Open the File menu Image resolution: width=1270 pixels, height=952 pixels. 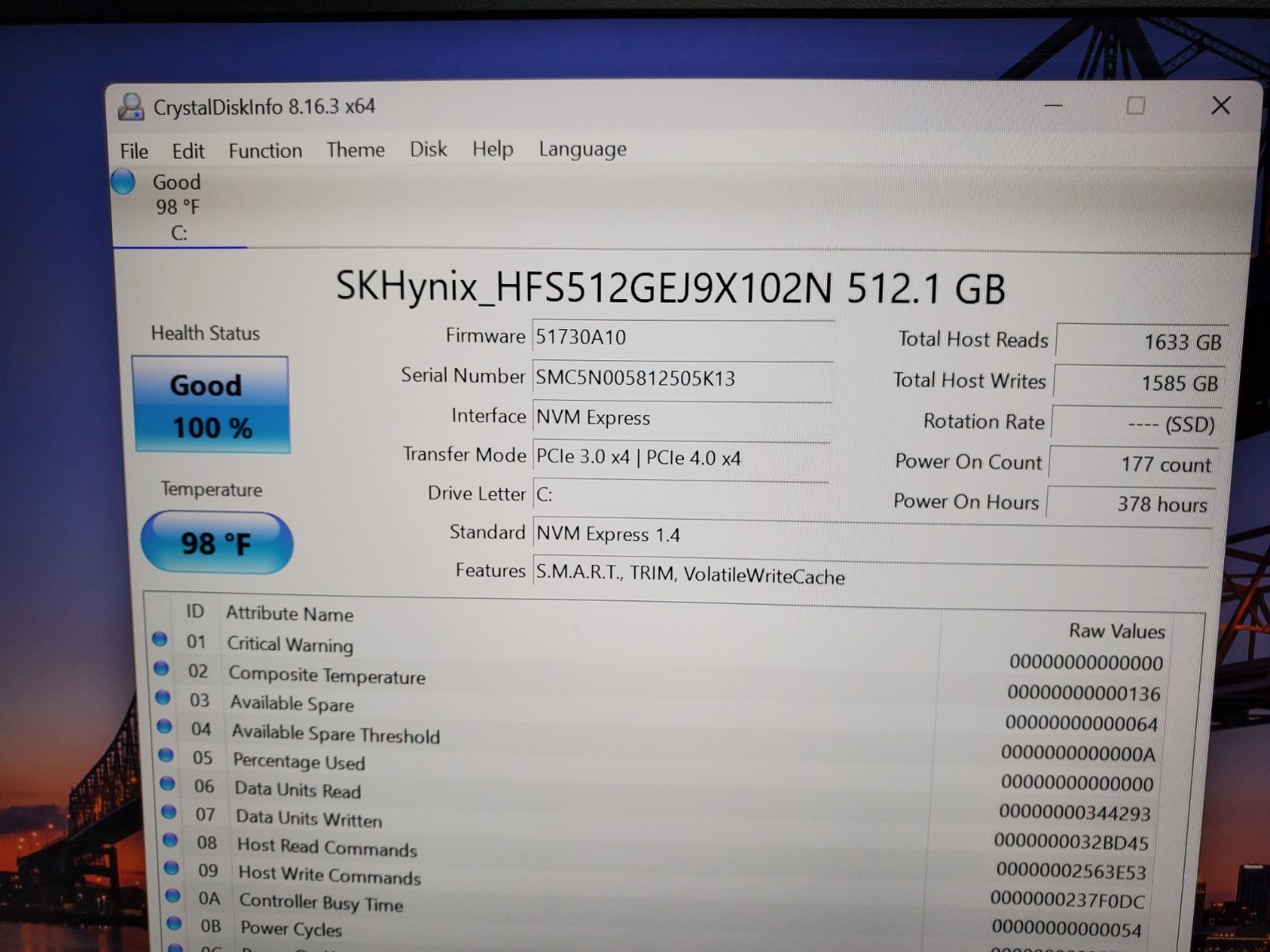134,151
